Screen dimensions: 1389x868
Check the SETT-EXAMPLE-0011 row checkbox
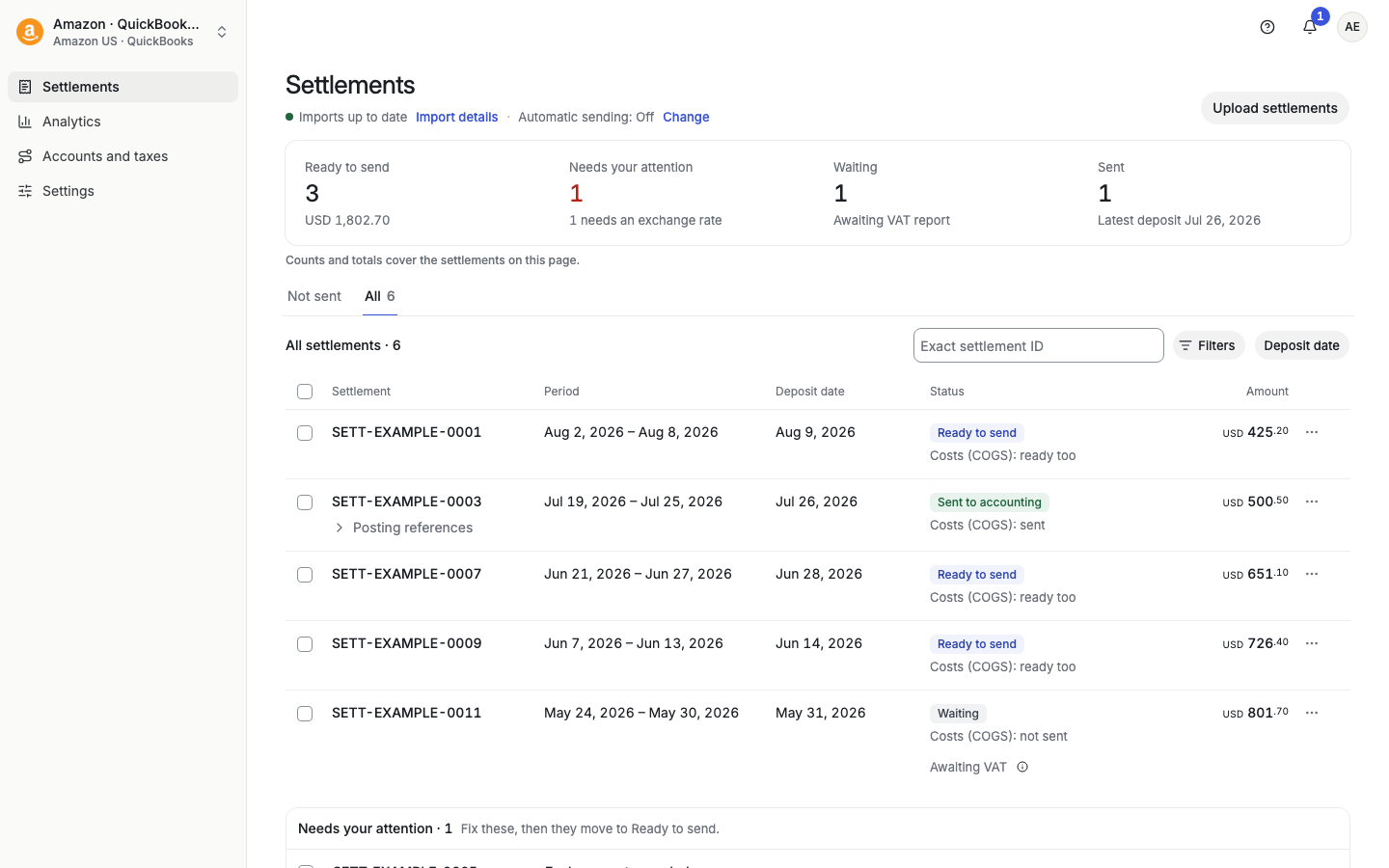tap(305, 714)
